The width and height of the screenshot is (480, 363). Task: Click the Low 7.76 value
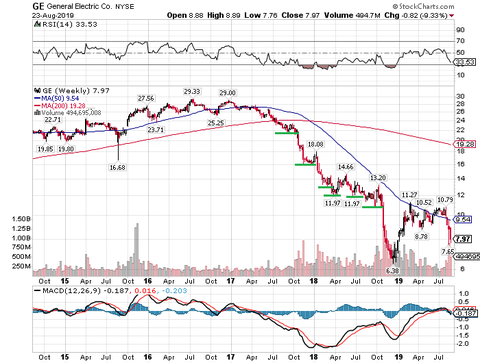(261, 15)
